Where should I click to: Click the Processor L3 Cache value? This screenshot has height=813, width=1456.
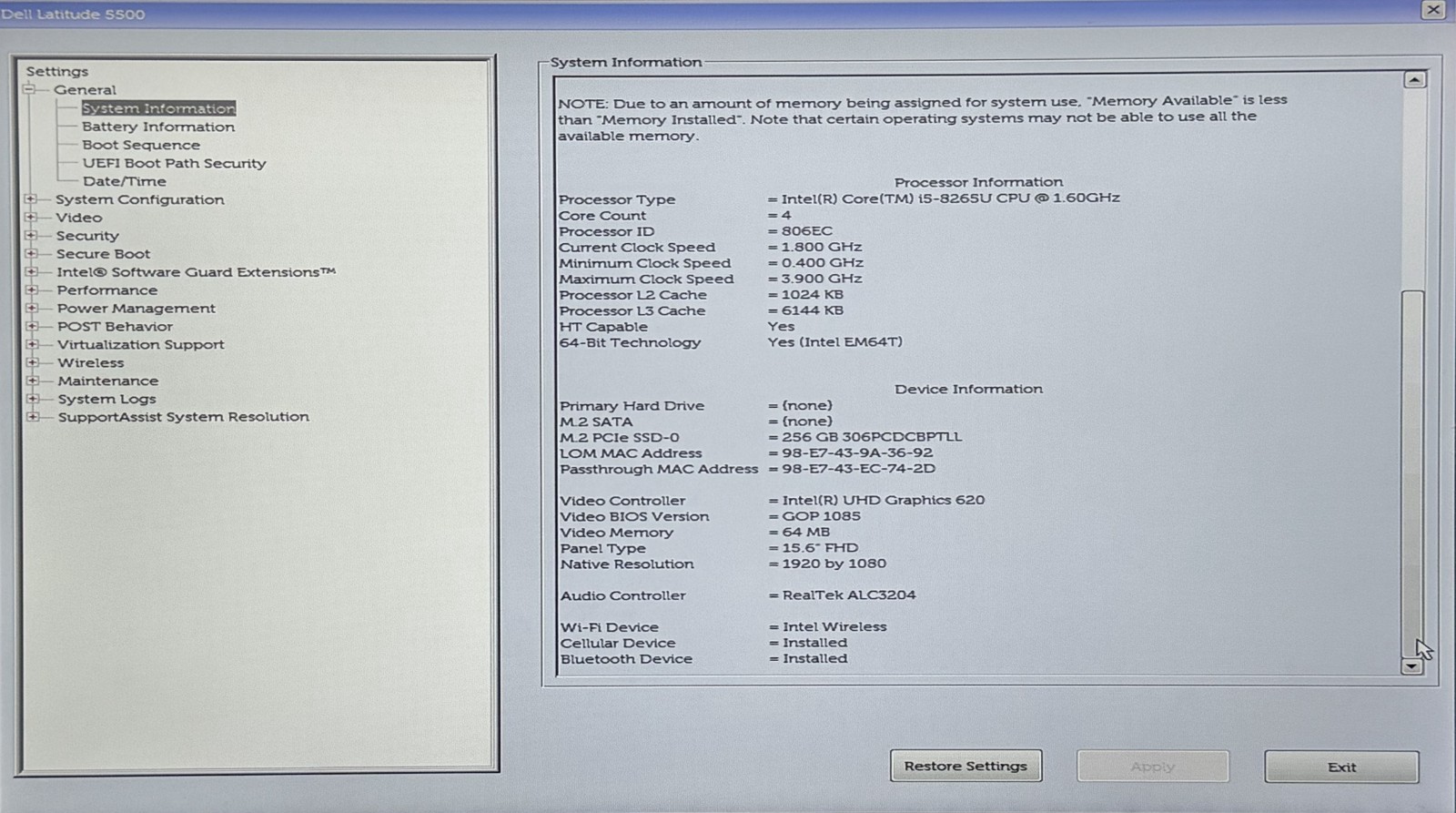tap(812, 310)
